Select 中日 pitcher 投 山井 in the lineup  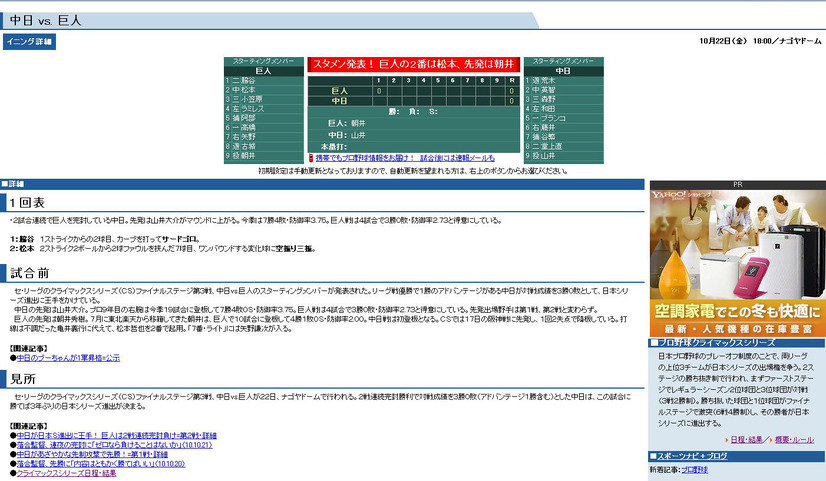click(564, 156)
